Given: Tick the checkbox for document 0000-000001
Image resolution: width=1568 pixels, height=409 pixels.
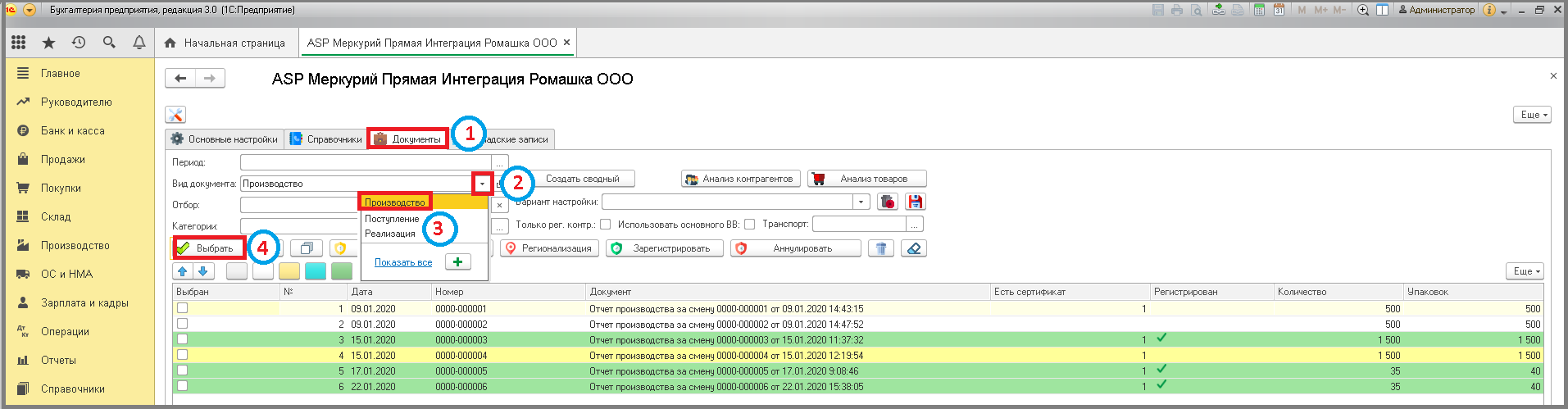Looking at the screenshot, I should [x=182, y=308].
